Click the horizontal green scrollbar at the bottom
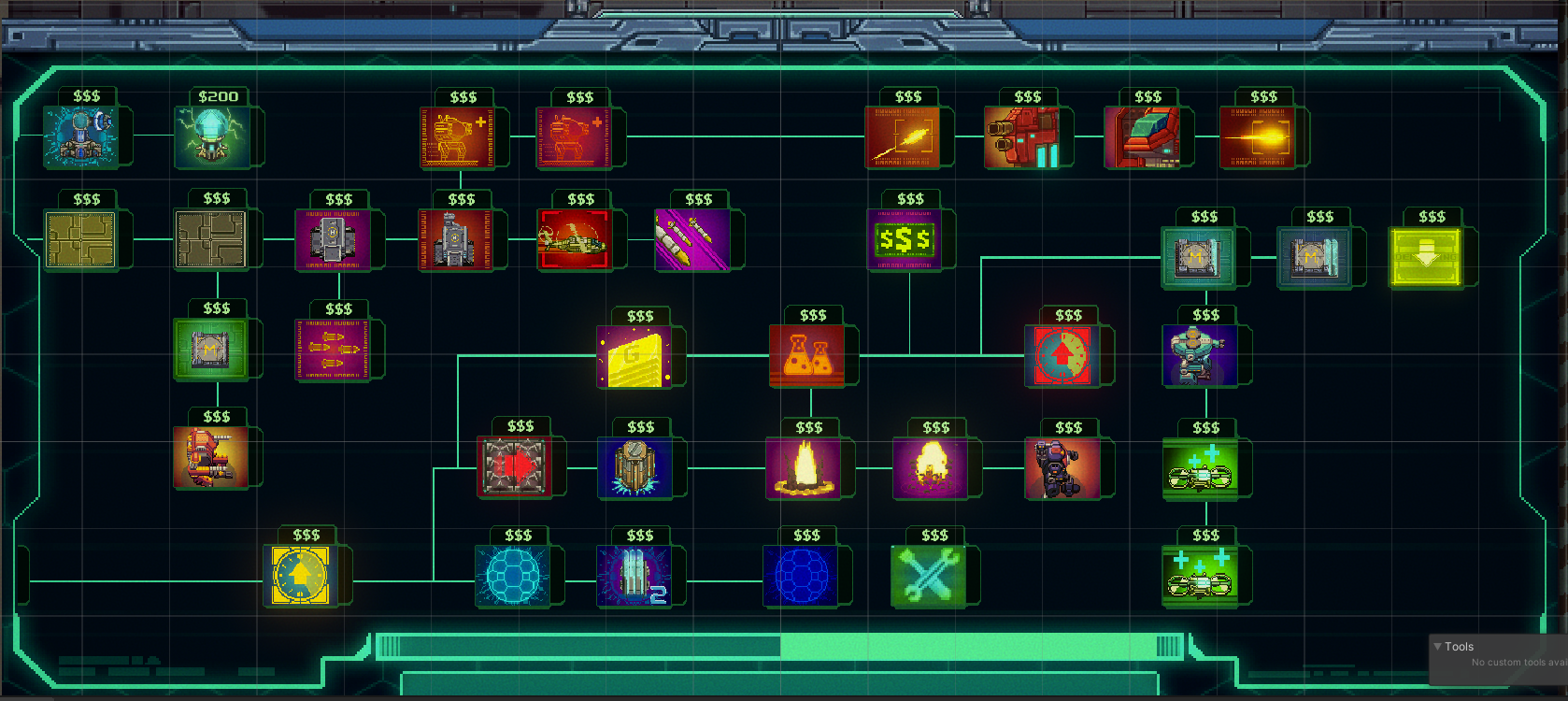The image size is (1568, 701). [780, 646]
